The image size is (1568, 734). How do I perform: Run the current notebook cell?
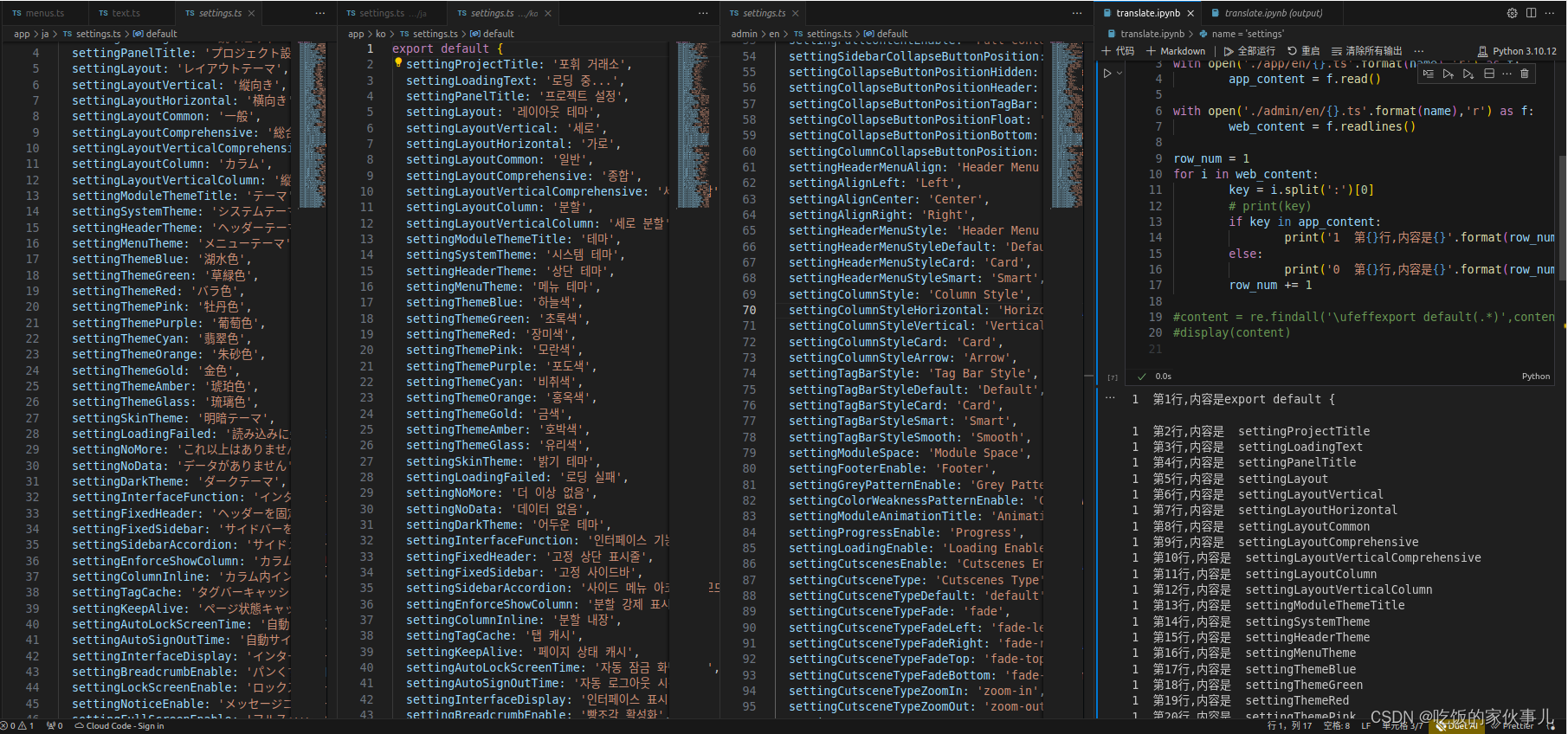tap(1107, 74)
